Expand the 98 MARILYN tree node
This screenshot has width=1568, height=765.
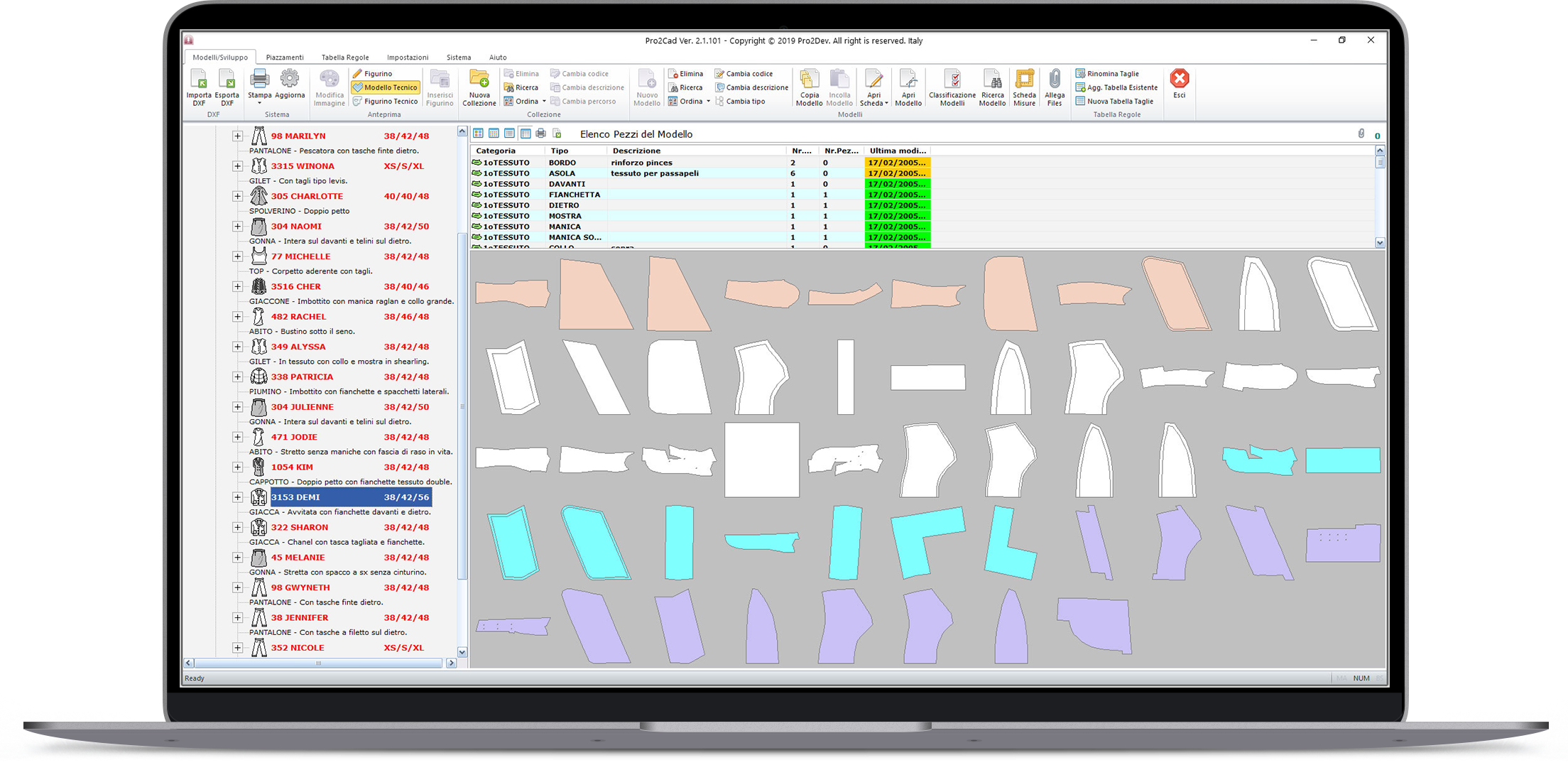[x=237, y=136]
